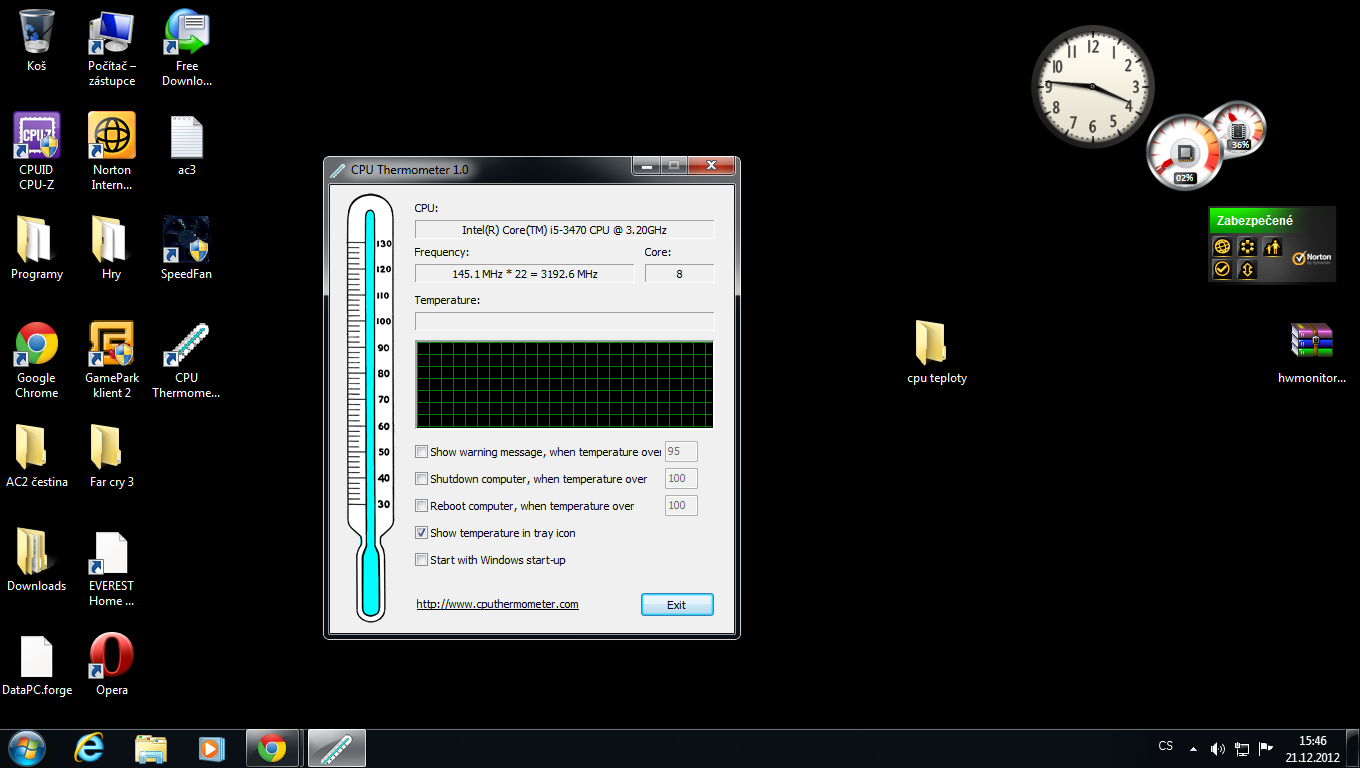Select the cpu teploty folder
Viewport: 1360px width, 768px height.
point(937,352)
